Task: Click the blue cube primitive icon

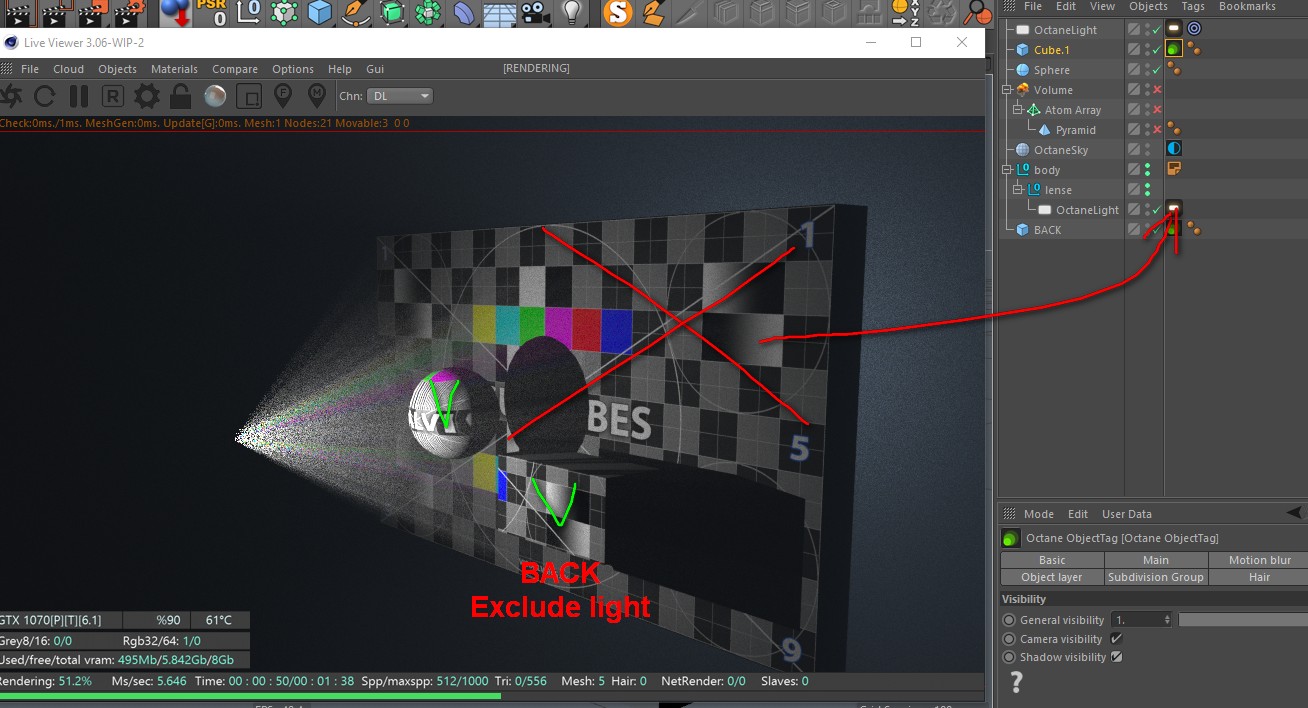Action: [x=320, y=12]
